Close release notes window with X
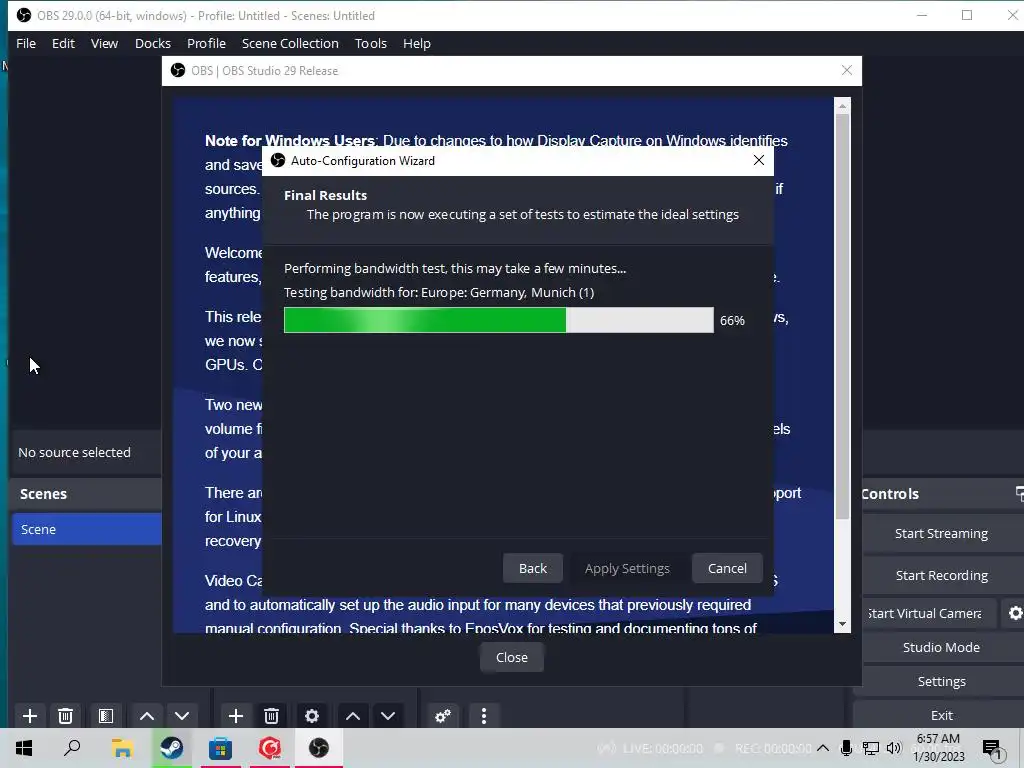Screen dimensions: 1024x768 pos(847,71)
